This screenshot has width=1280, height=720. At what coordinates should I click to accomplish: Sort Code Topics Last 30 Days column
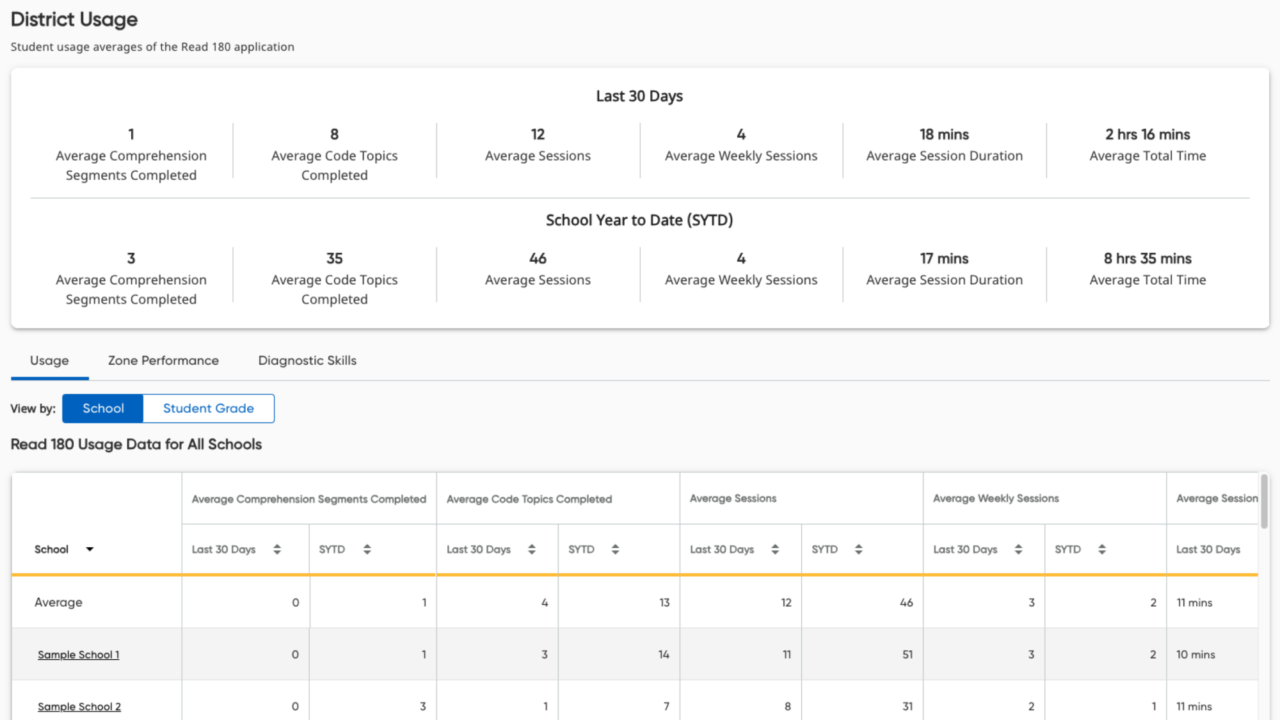531,549
